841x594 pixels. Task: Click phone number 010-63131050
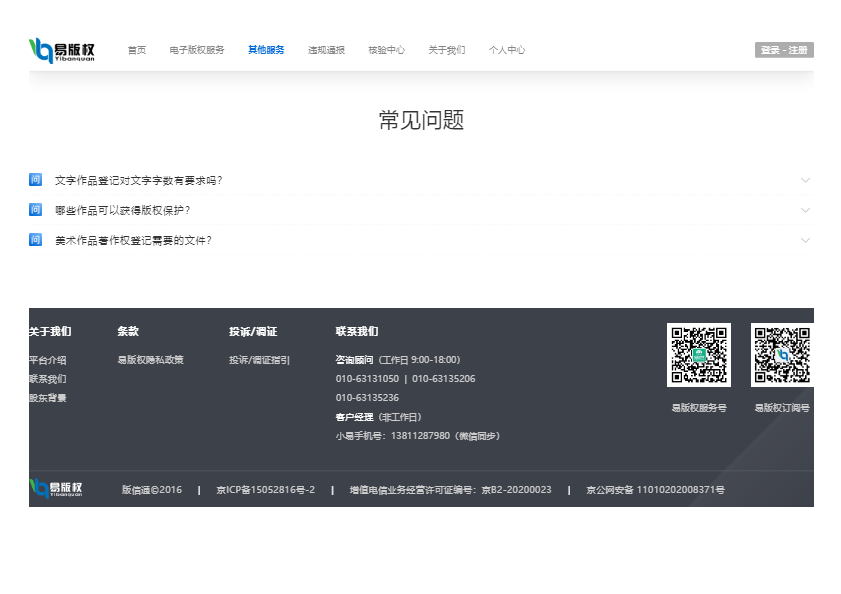point(367,379)
